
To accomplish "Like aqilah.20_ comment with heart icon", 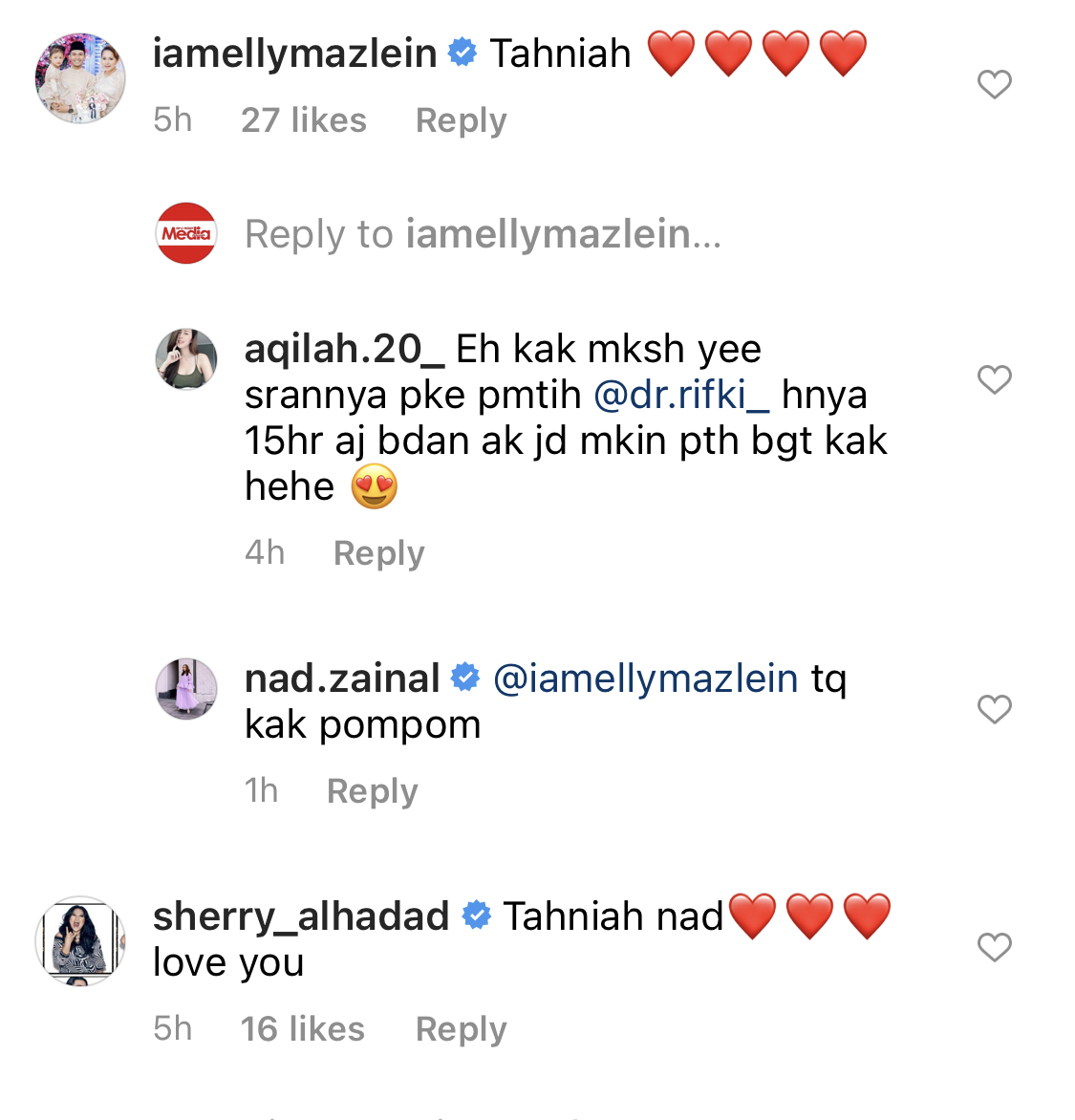I will (x=995, y=379).
